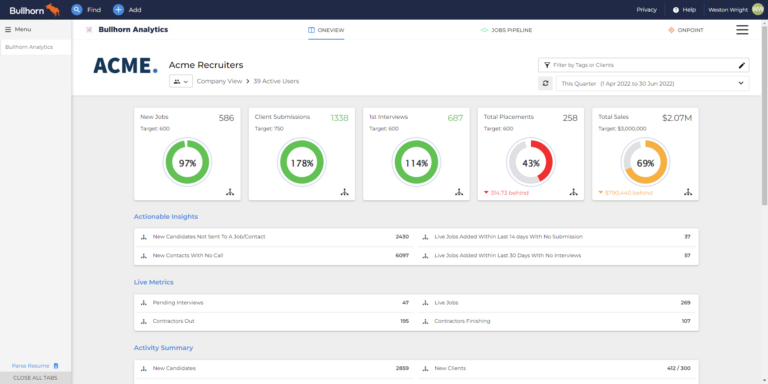This screenshot has height=384, width=768.
Task: Open the analytics hamburger menu at right
Action: tap(742, 30)
